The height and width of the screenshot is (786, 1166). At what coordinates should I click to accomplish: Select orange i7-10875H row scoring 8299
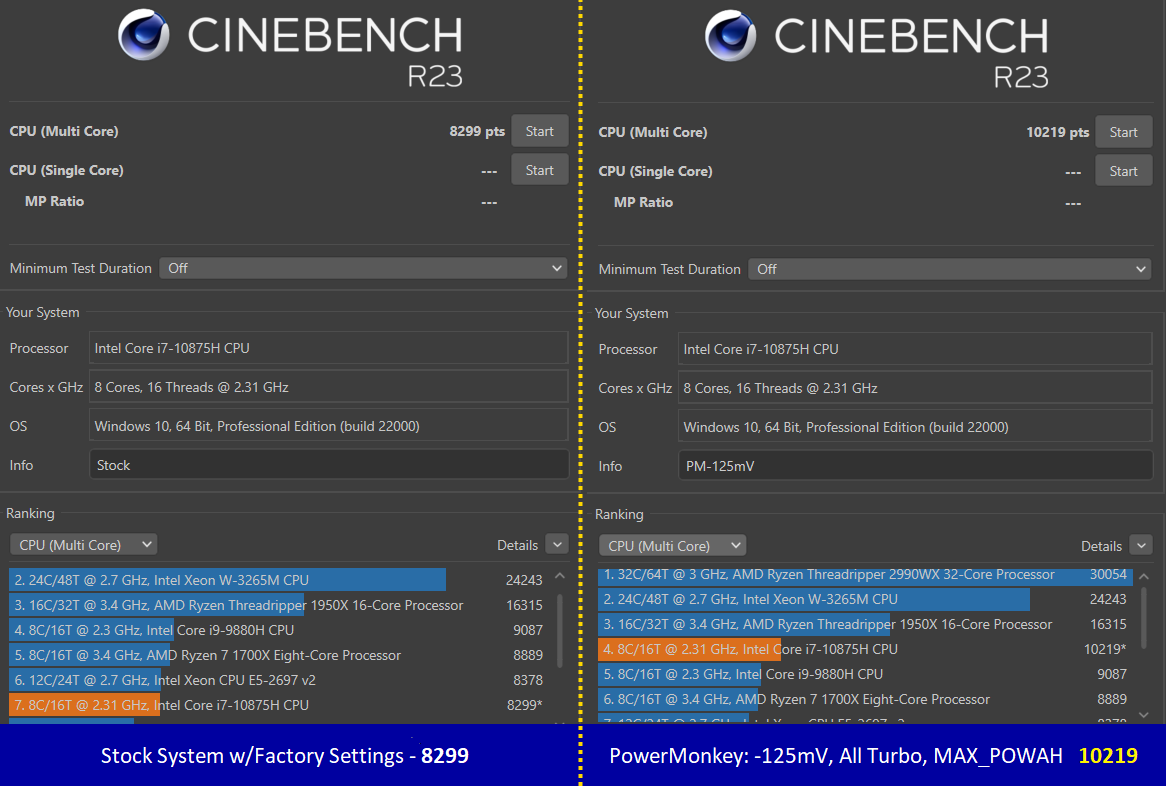coord(277,705)
